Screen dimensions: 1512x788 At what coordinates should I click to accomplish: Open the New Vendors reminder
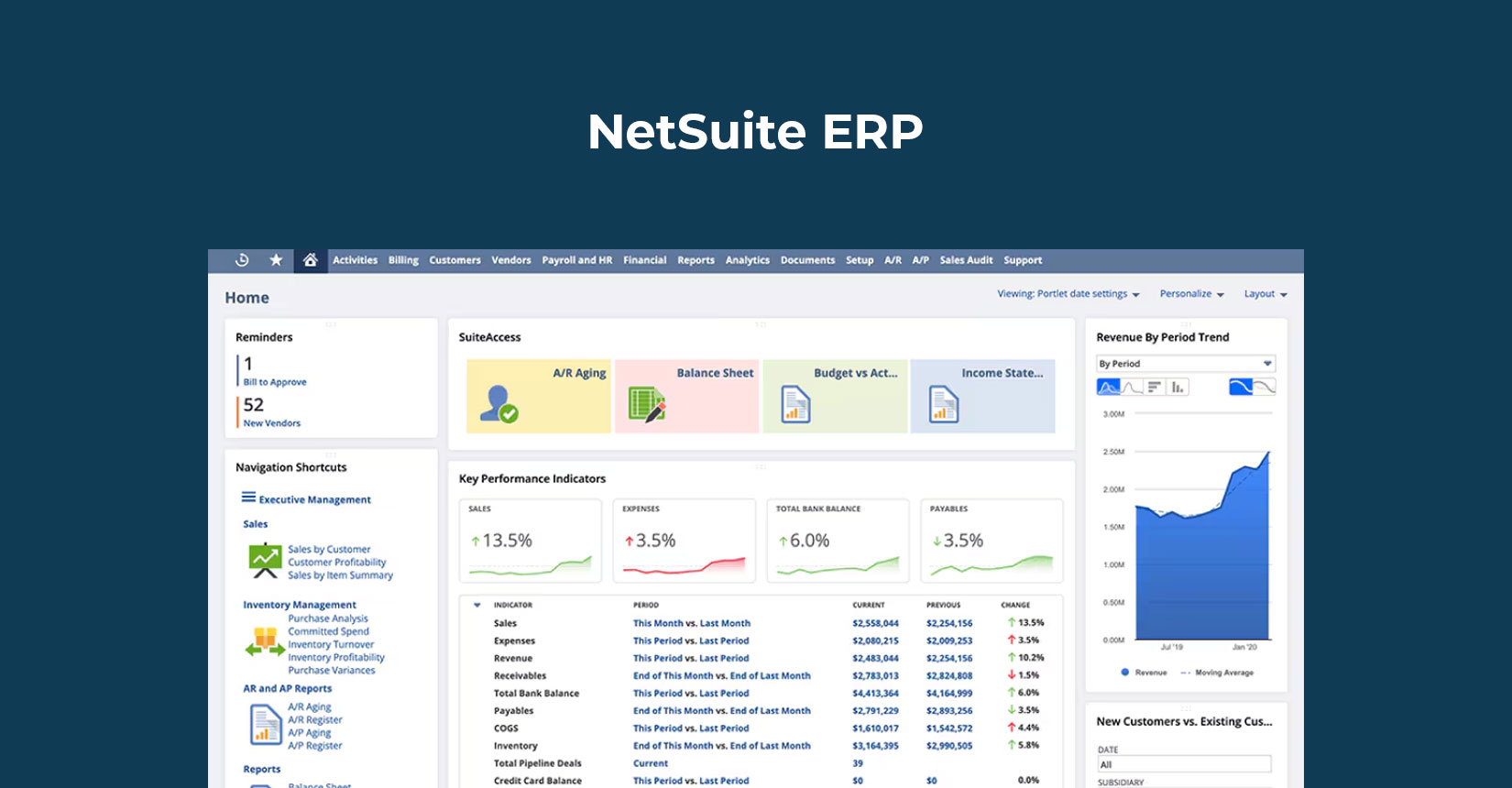click(x=272, y=423)
